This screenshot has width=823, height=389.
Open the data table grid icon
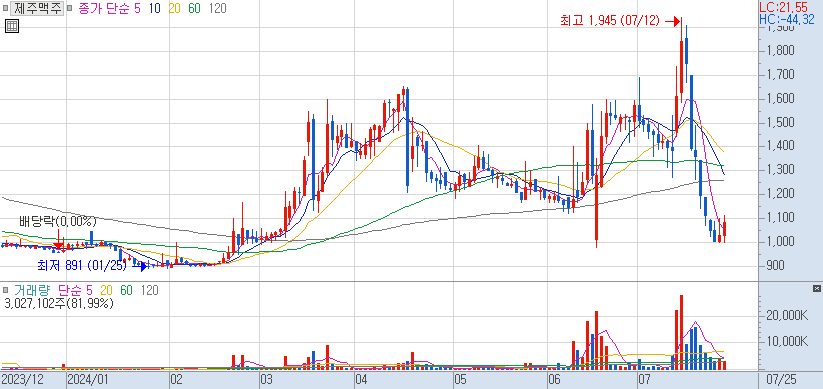[x=12, y=26]
